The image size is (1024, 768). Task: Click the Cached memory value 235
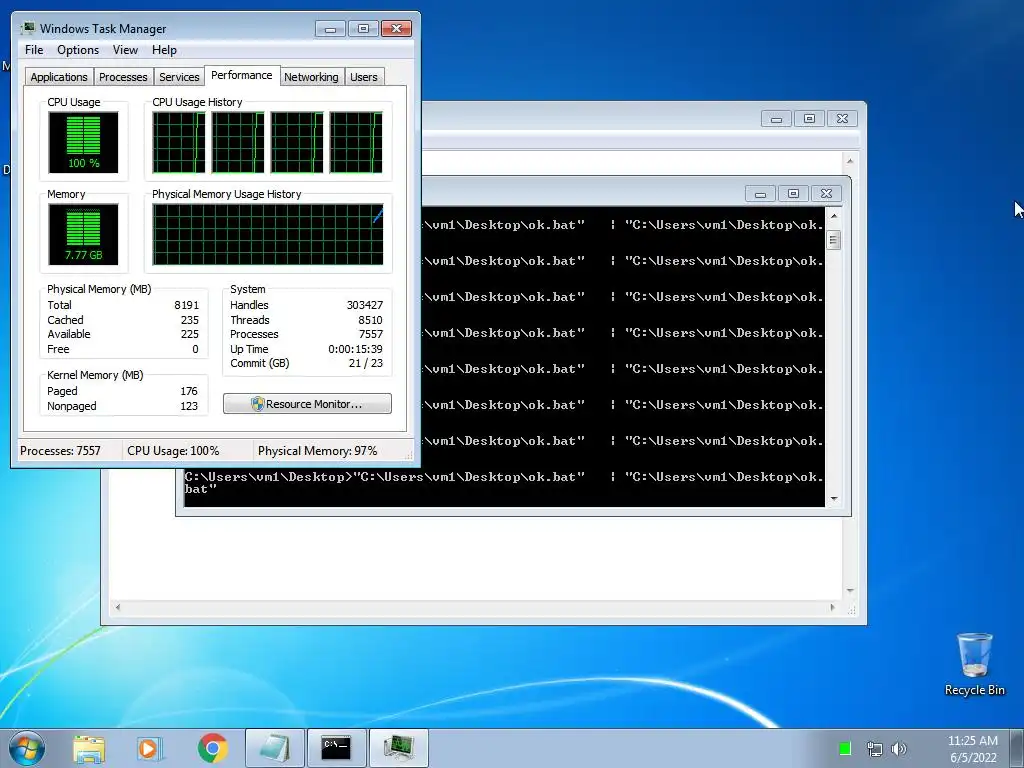(189, 320)
